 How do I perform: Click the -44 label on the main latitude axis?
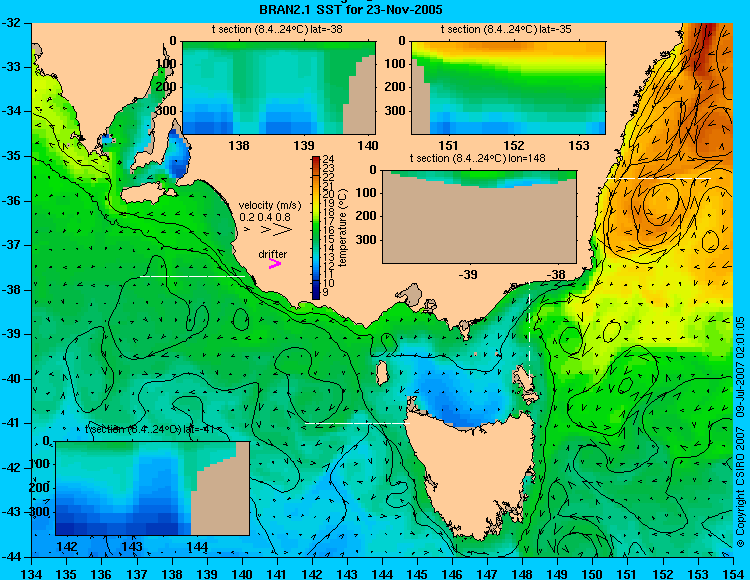click(12, 557)
